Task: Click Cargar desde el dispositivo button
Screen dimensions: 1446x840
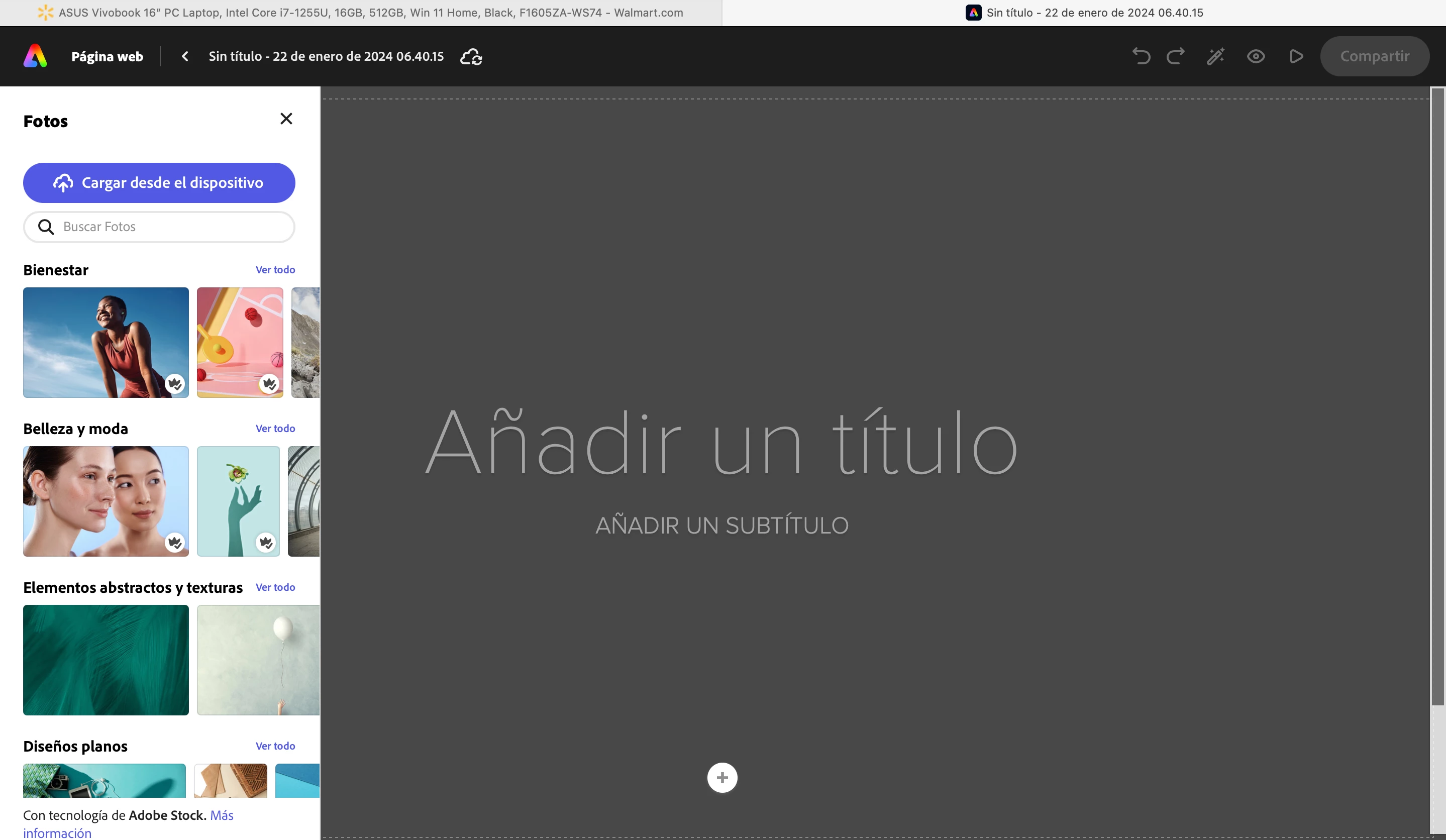Action: point(159,182)
